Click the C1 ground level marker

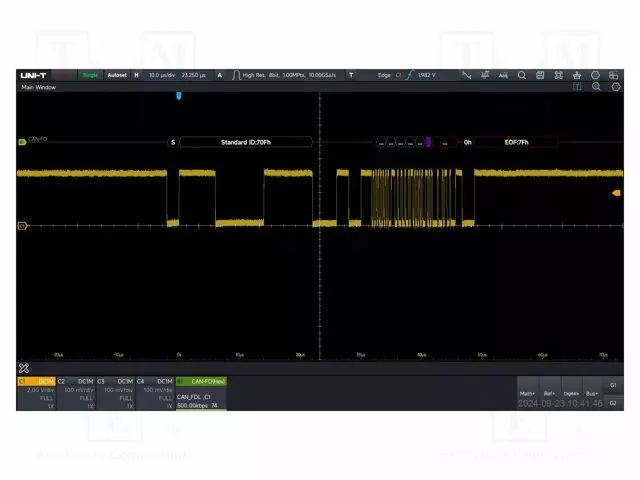point(22,226)
